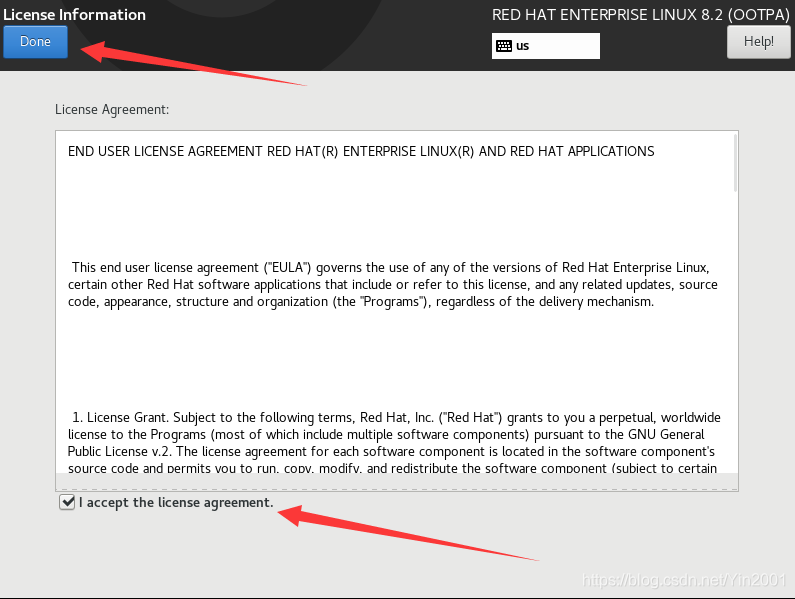This screenshot has height=599, width=795.
Task: Click the RED HAT ENTERPRISE LINUX 8.2 (OOTPA) header
Action: click(x=641, y=15)
